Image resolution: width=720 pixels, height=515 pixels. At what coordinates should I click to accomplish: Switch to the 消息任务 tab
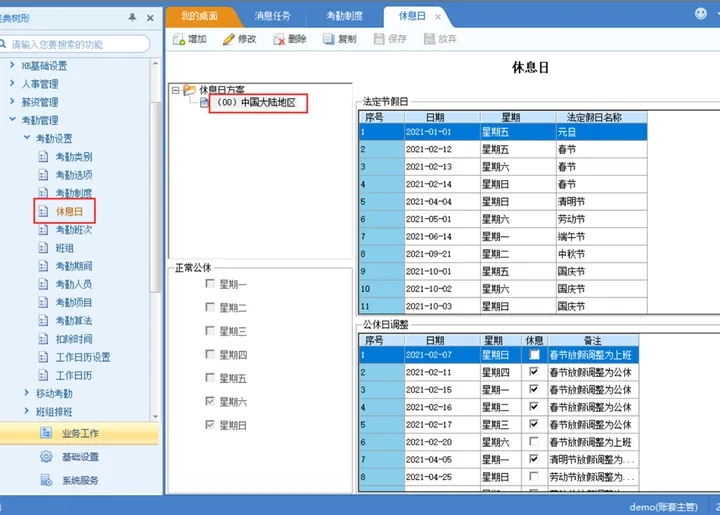(x=272, y=16)
